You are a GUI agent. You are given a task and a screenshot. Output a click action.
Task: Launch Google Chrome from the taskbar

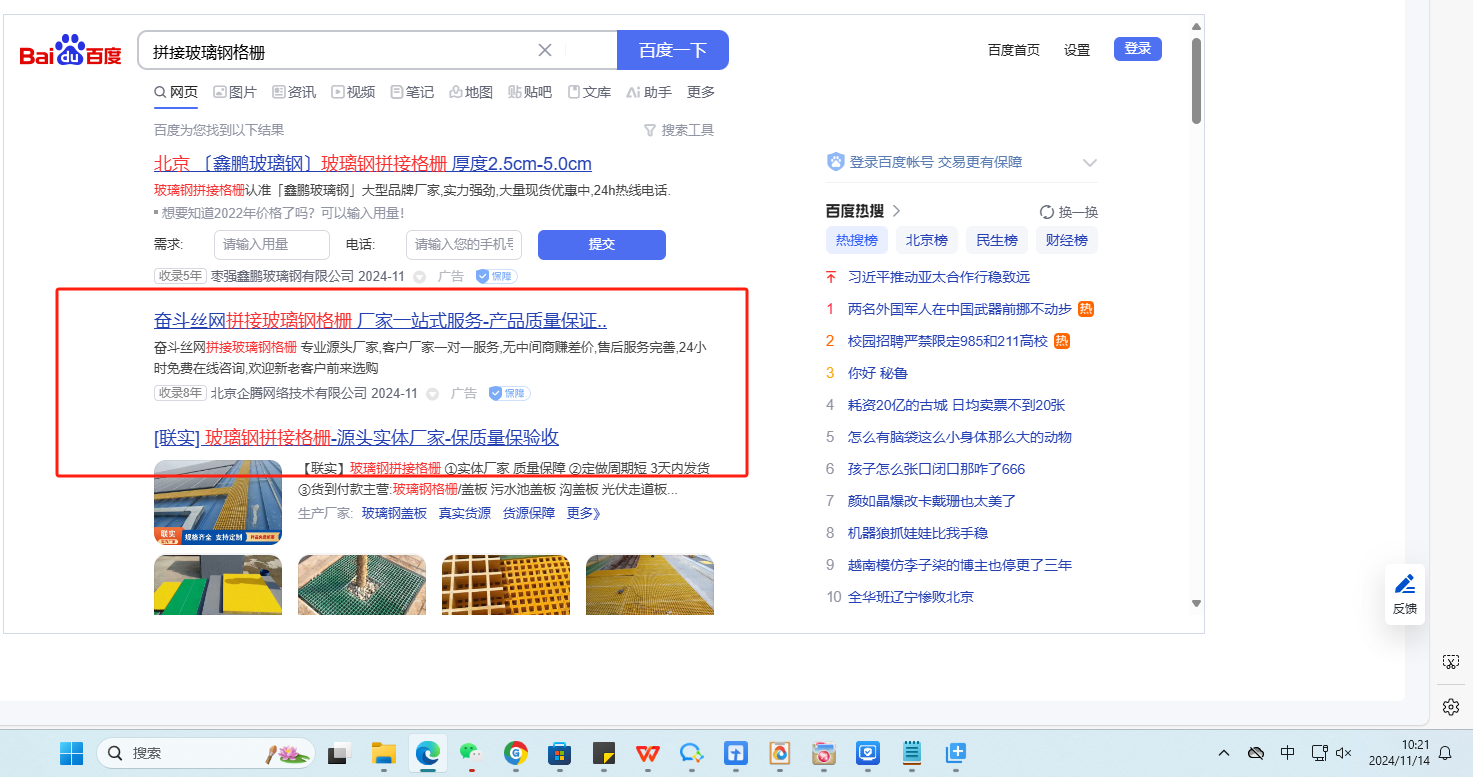tap(516, 753)
